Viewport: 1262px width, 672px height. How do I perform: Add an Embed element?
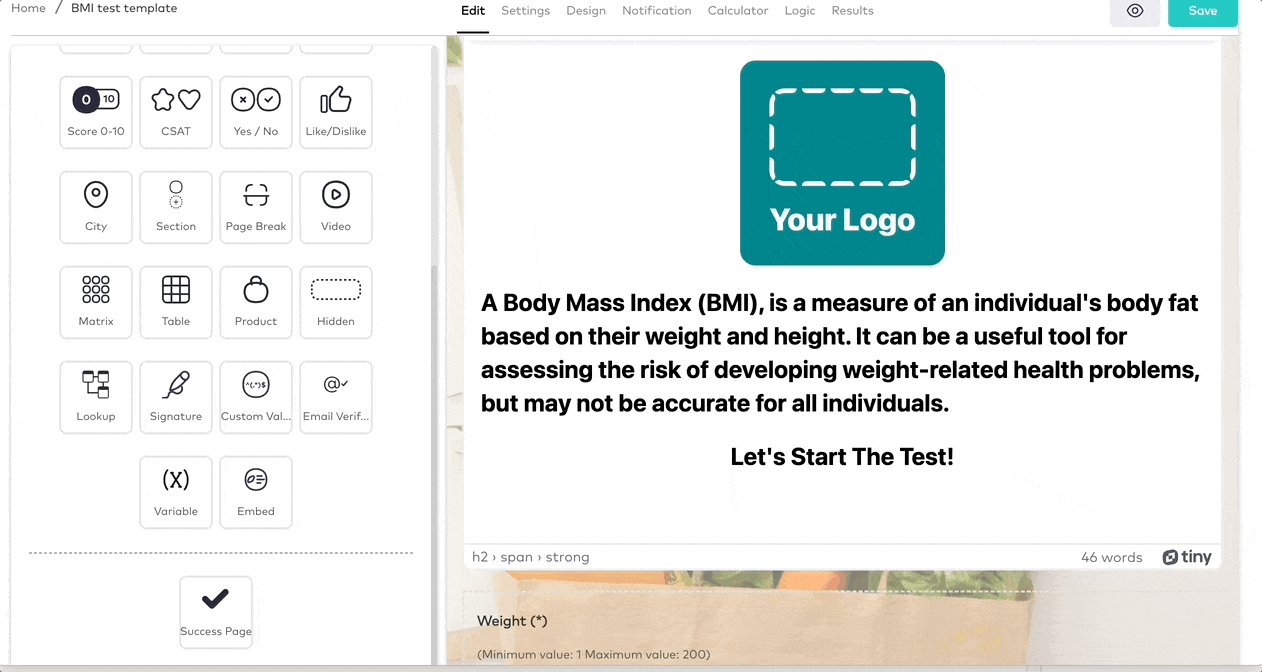[256, 492]
